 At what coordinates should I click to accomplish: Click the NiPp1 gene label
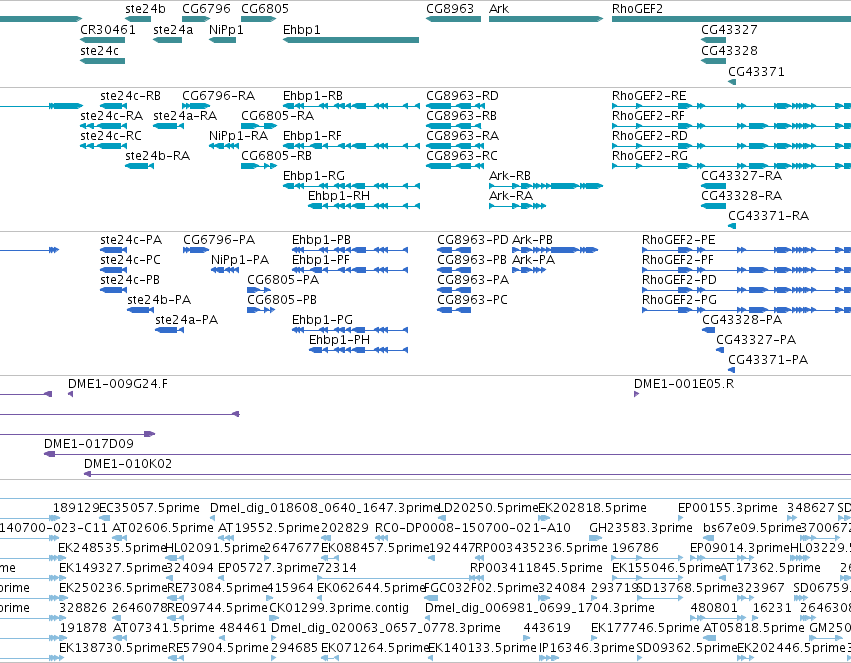pyautogui.click(x=226, y=29)
